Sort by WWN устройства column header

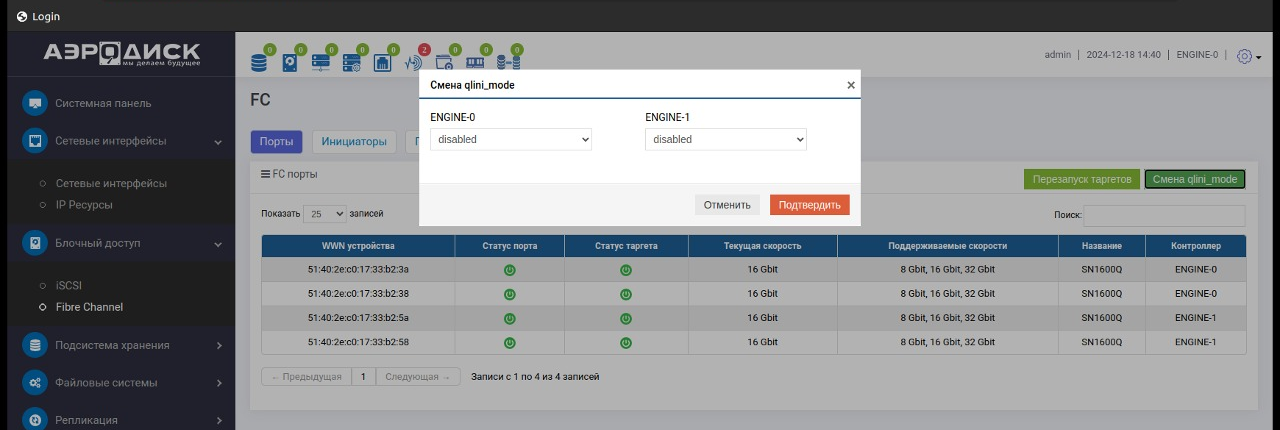358,246
